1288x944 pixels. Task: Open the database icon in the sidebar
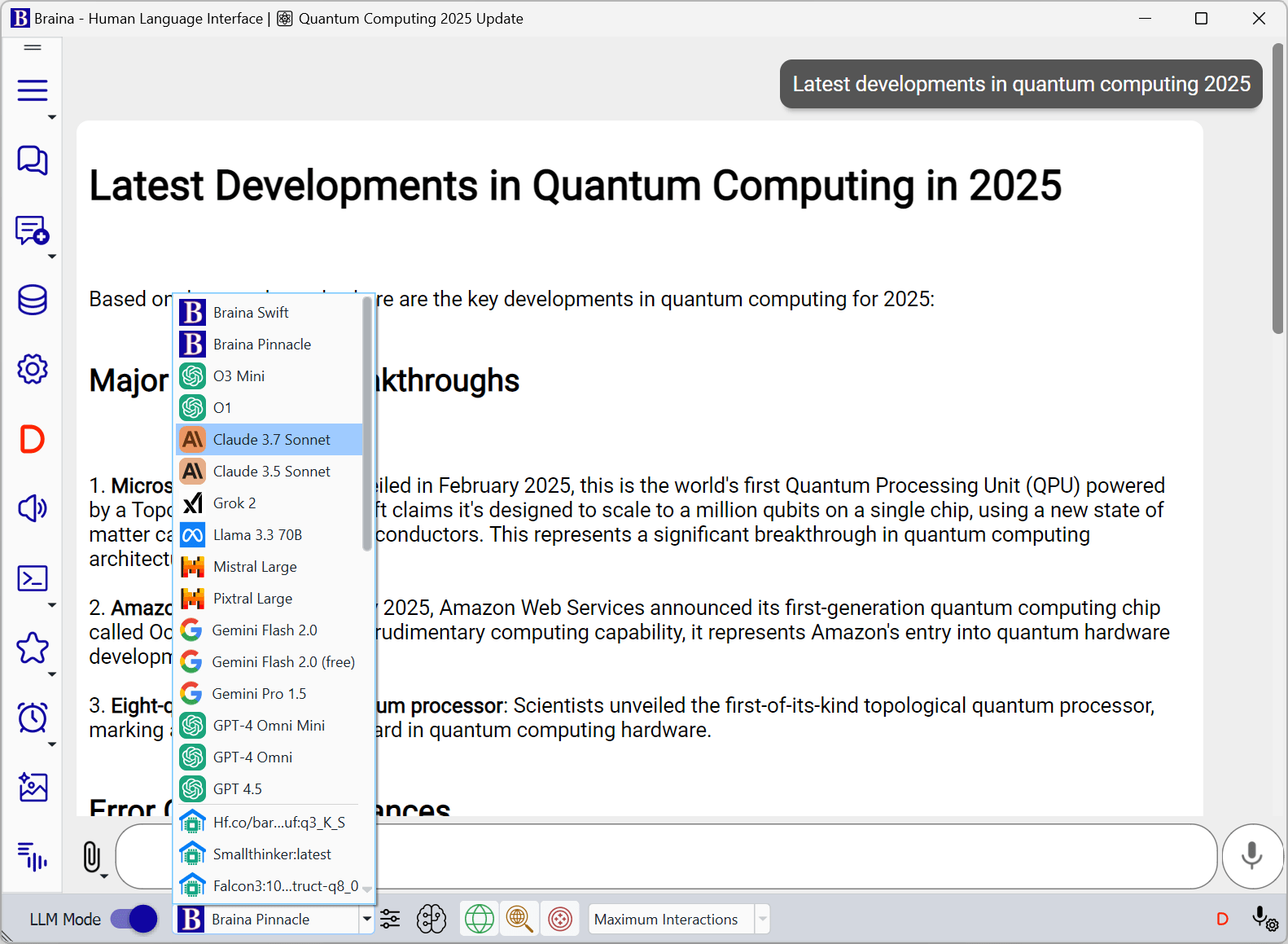click(33, 300)
